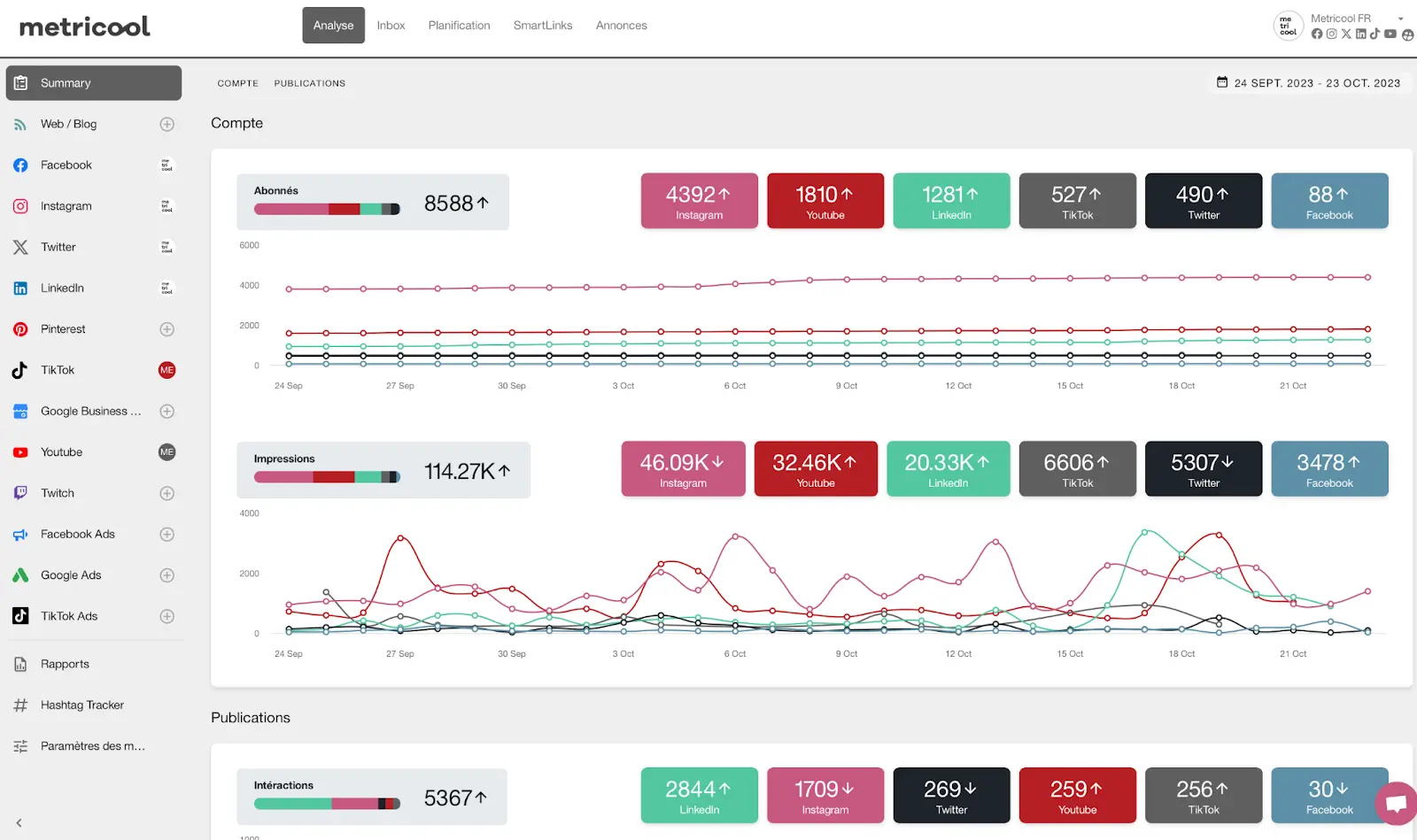Screen dimensions: 1417x840
Task: Switch to the Analyse tab
Action: pyautogui.click(x=333, y=26)
